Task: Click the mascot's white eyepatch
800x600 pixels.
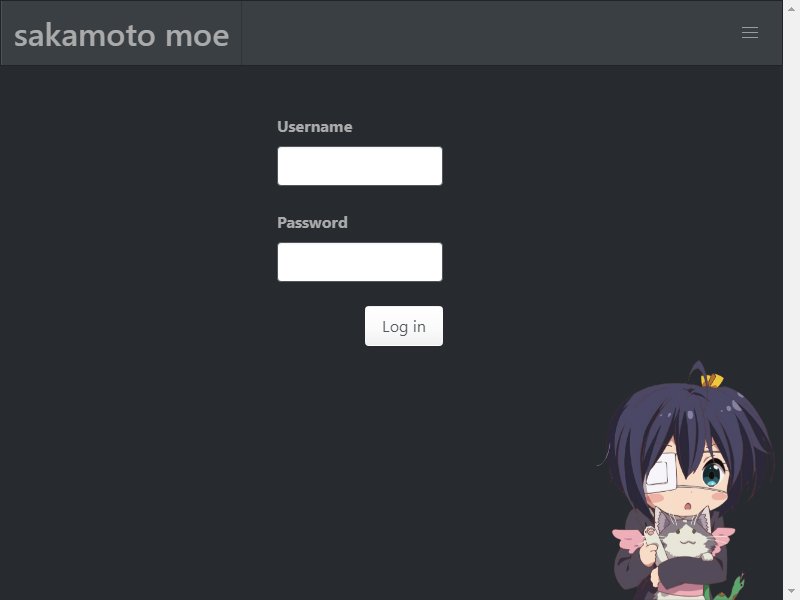Action: coord(661,475)
